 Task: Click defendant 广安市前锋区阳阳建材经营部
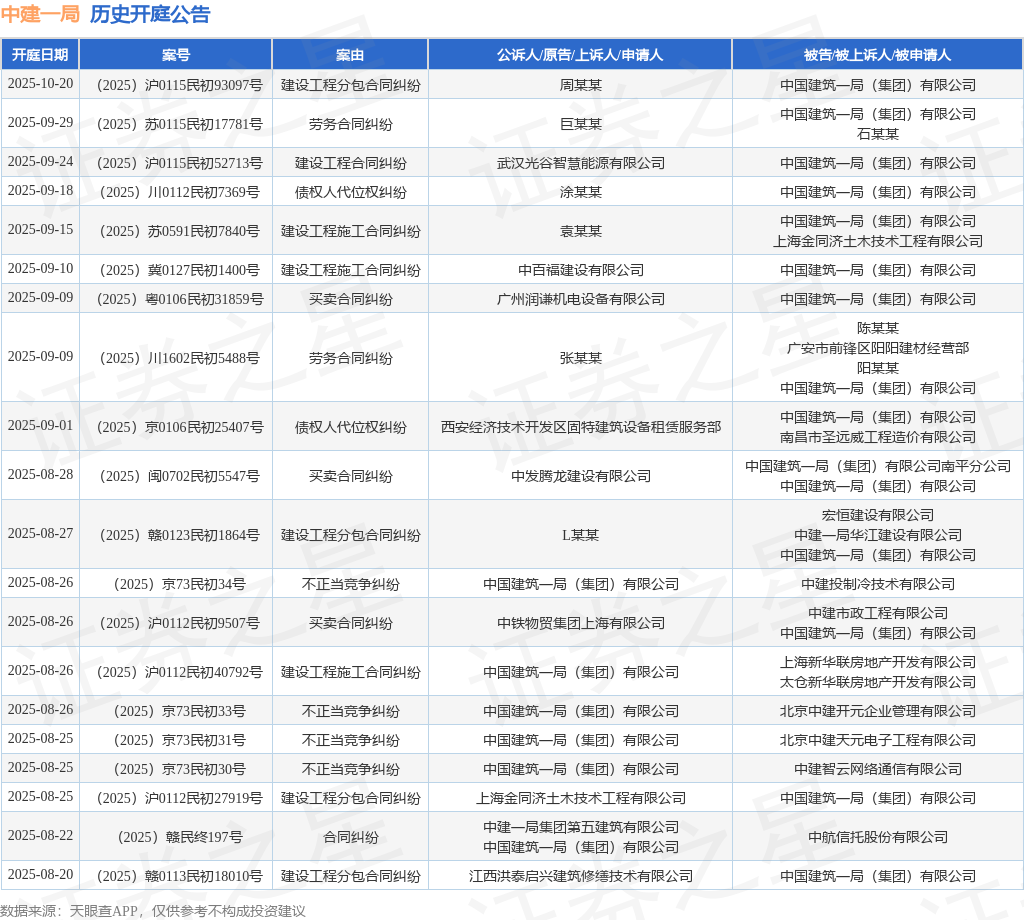pos(877,348)
